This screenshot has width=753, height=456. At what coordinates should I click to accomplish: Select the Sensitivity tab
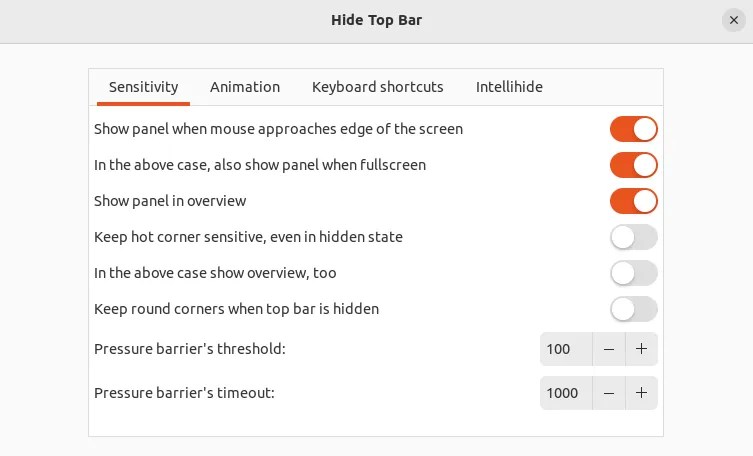point(143,87)
